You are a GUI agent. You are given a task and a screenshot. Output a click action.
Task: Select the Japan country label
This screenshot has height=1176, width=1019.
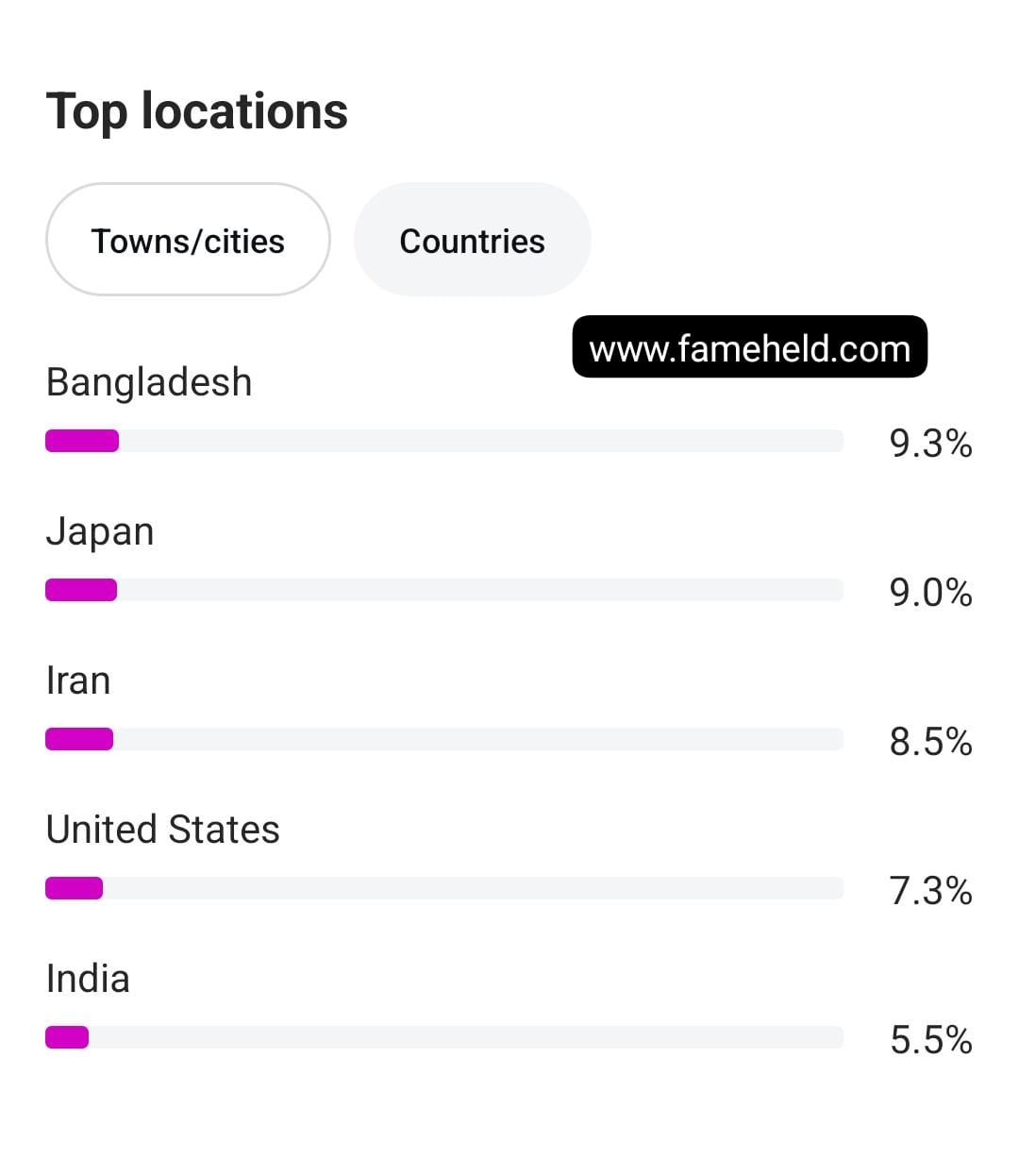click(x=100, y=532)
